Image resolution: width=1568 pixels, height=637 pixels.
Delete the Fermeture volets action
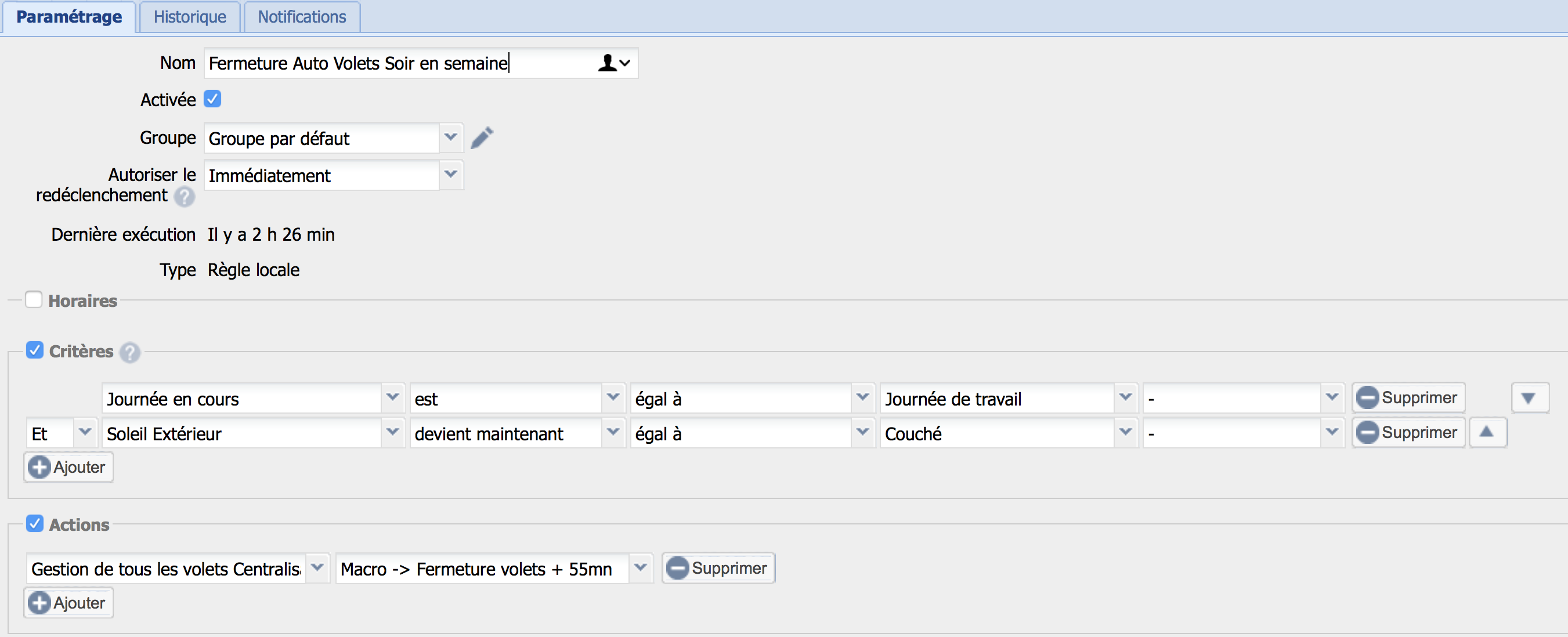click(718, 567)
